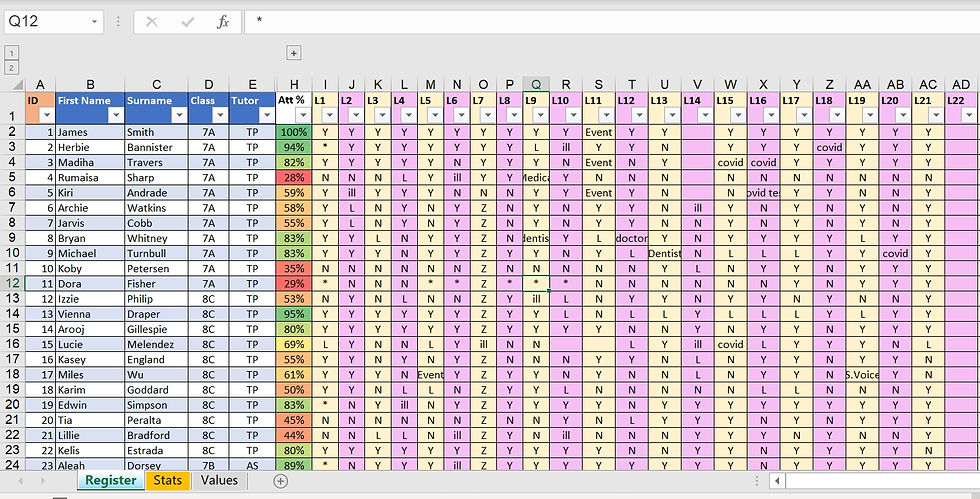Click the outline level 1 button
The height and width of the screenshot is (499, 980).
(x=12, y=53)
